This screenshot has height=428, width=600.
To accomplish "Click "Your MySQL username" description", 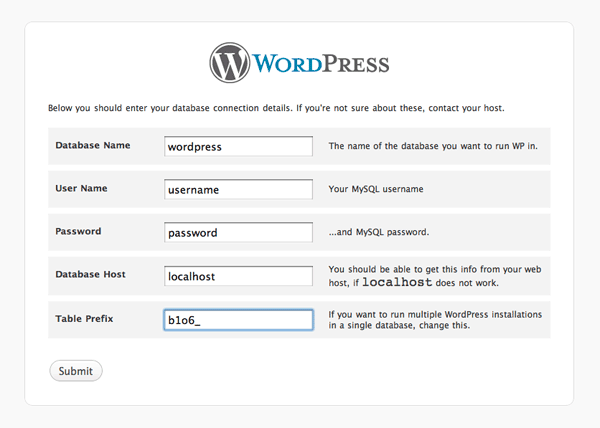I will 376,189.
